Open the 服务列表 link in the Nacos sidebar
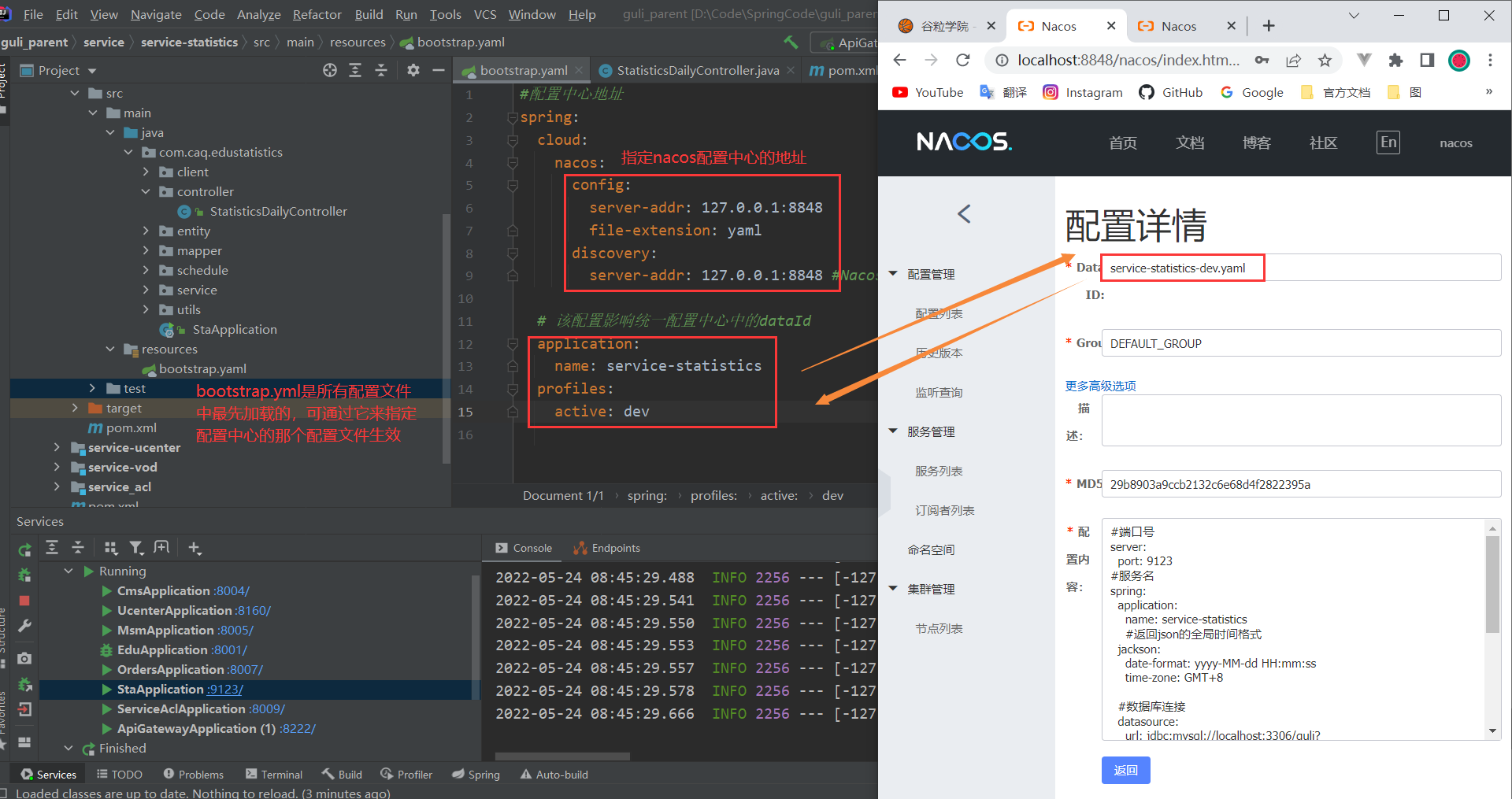The height and width of the screenshot is (799, 1512). click(939, 471)
